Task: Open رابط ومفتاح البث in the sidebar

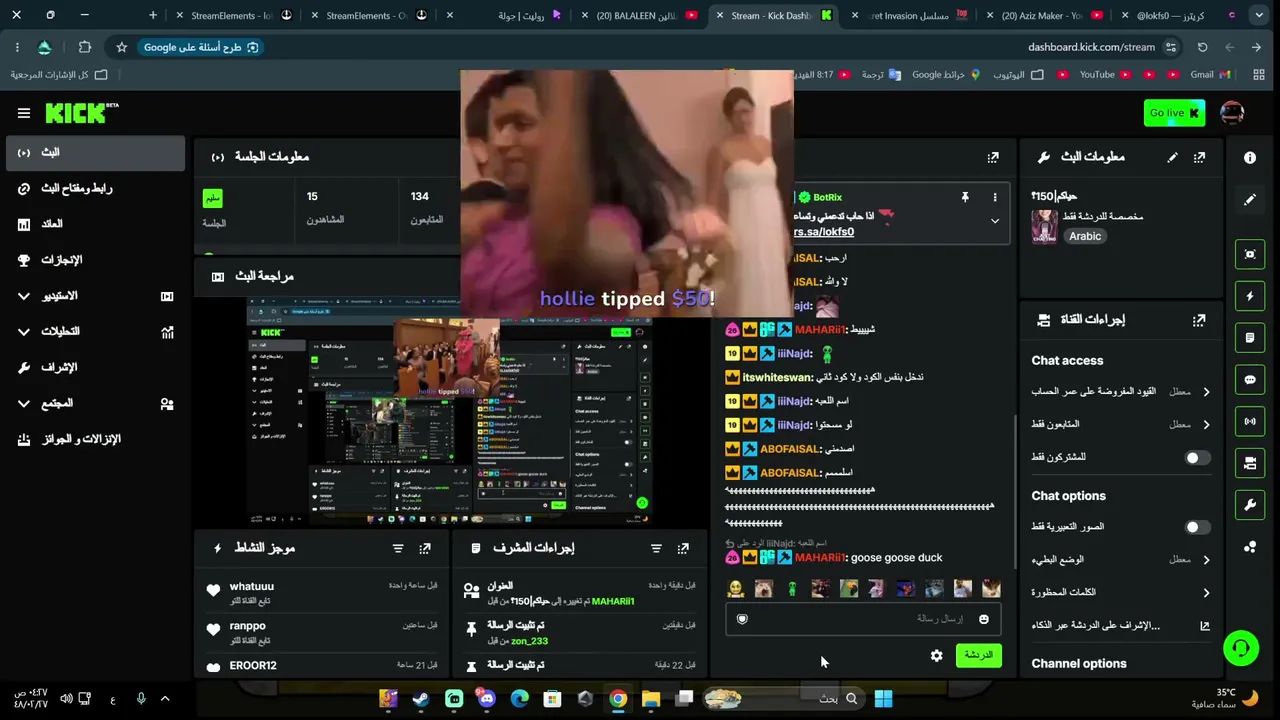Action: [96, 189]
